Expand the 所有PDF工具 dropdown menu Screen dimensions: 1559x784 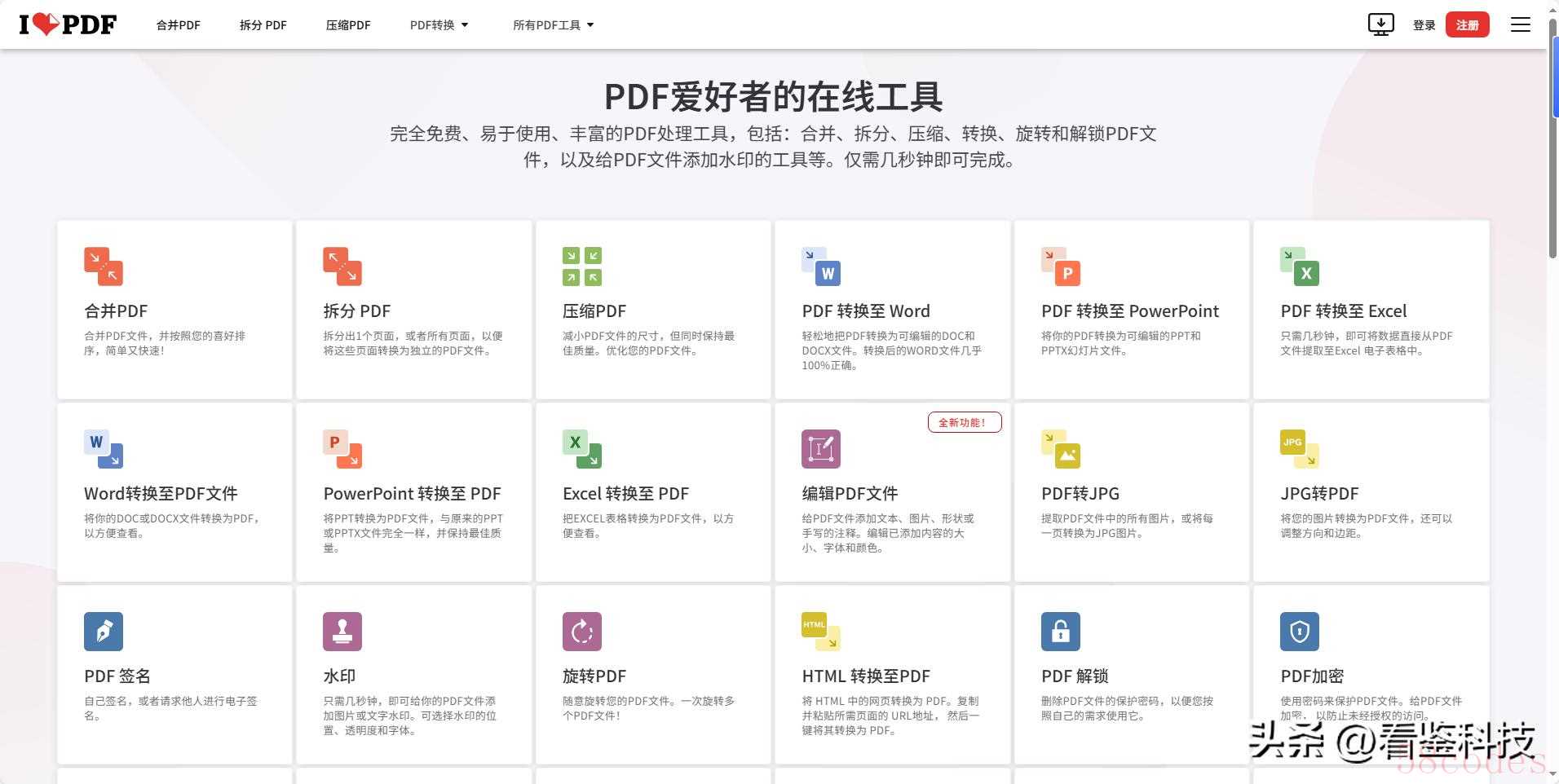(553, 25)
